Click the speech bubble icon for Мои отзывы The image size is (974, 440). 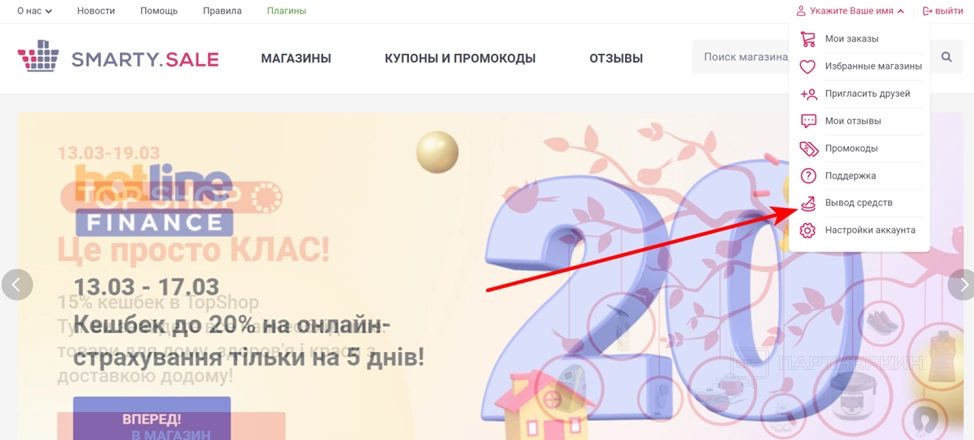click(x=808, y=121)
